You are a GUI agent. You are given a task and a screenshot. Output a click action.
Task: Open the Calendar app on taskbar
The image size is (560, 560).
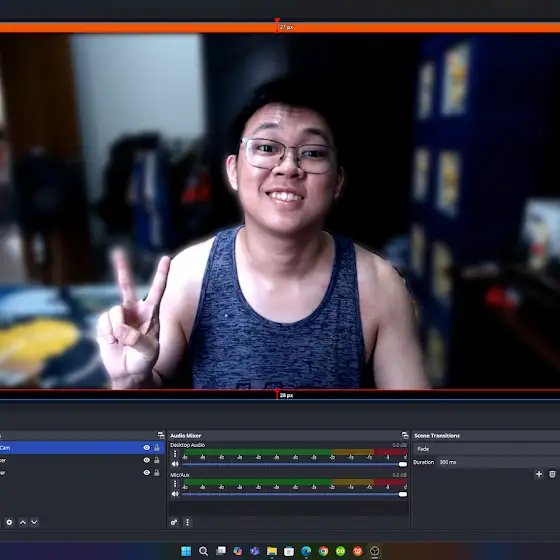point(289,551)
